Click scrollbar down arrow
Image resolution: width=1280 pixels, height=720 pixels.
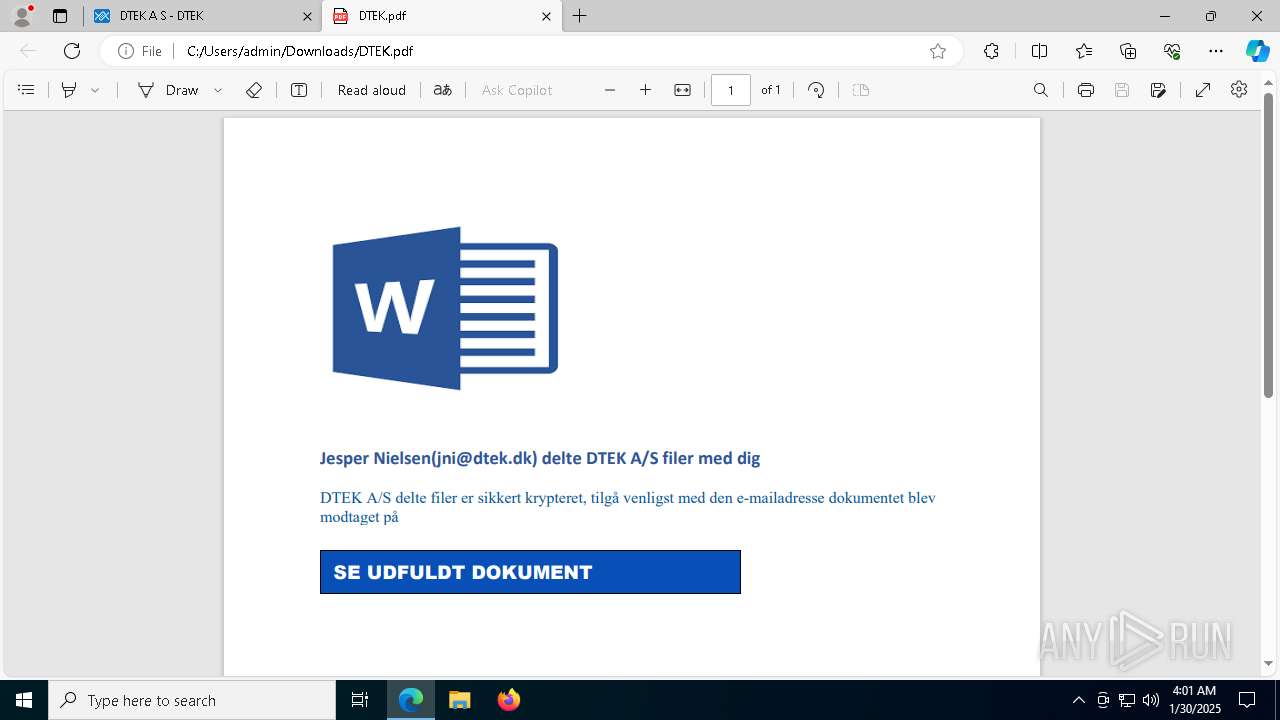[1268, 664]
